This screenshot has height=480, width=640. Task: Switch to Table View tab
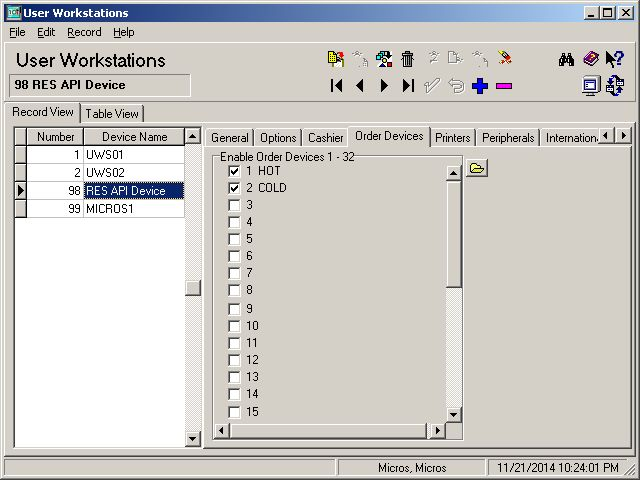pyautogui.click(x=112, y=113)
